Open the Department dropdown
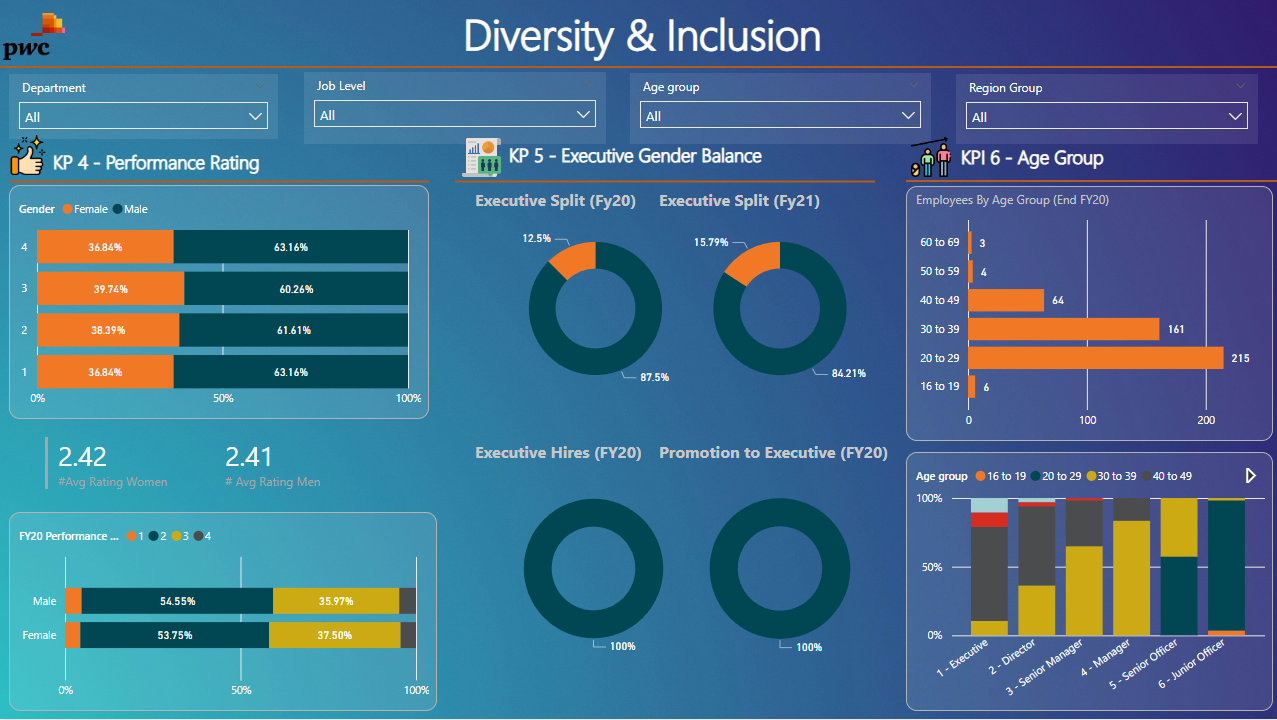1277x720 pixels. pyautogui.click(x=143, y=117)
